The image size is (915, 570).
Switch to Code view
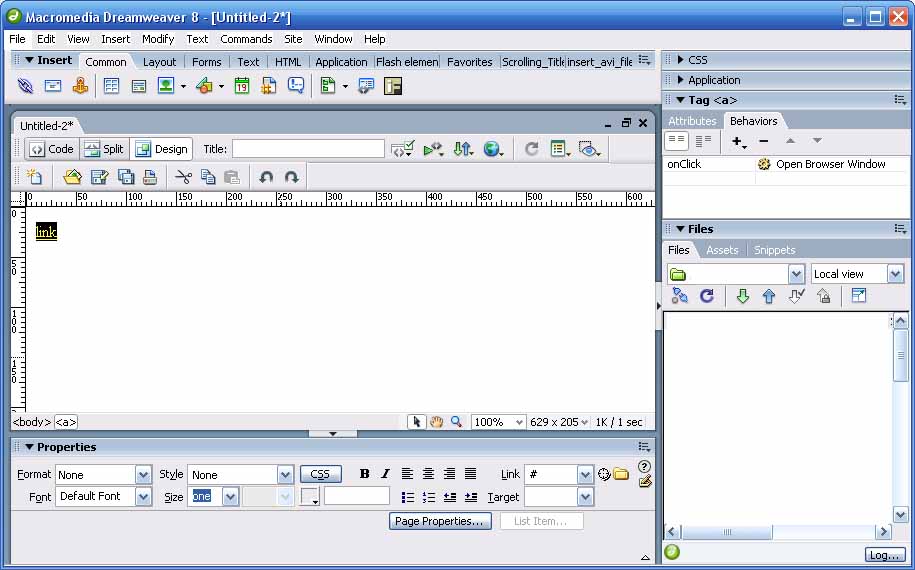[52, 149]
